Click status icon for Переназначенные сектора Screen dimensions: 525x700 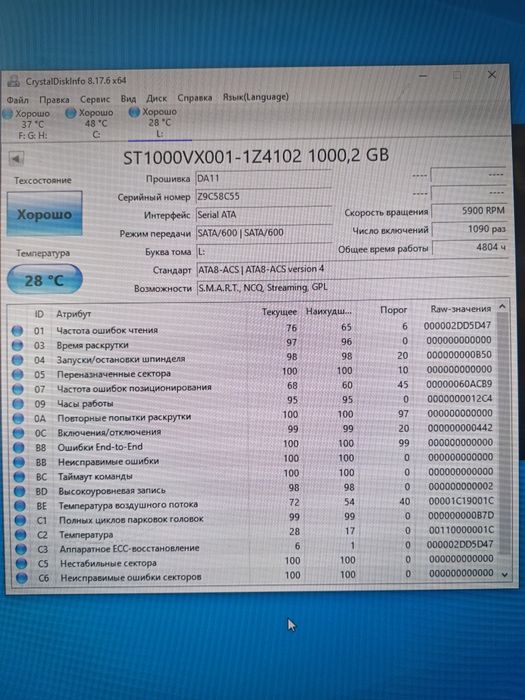point(18,375)
